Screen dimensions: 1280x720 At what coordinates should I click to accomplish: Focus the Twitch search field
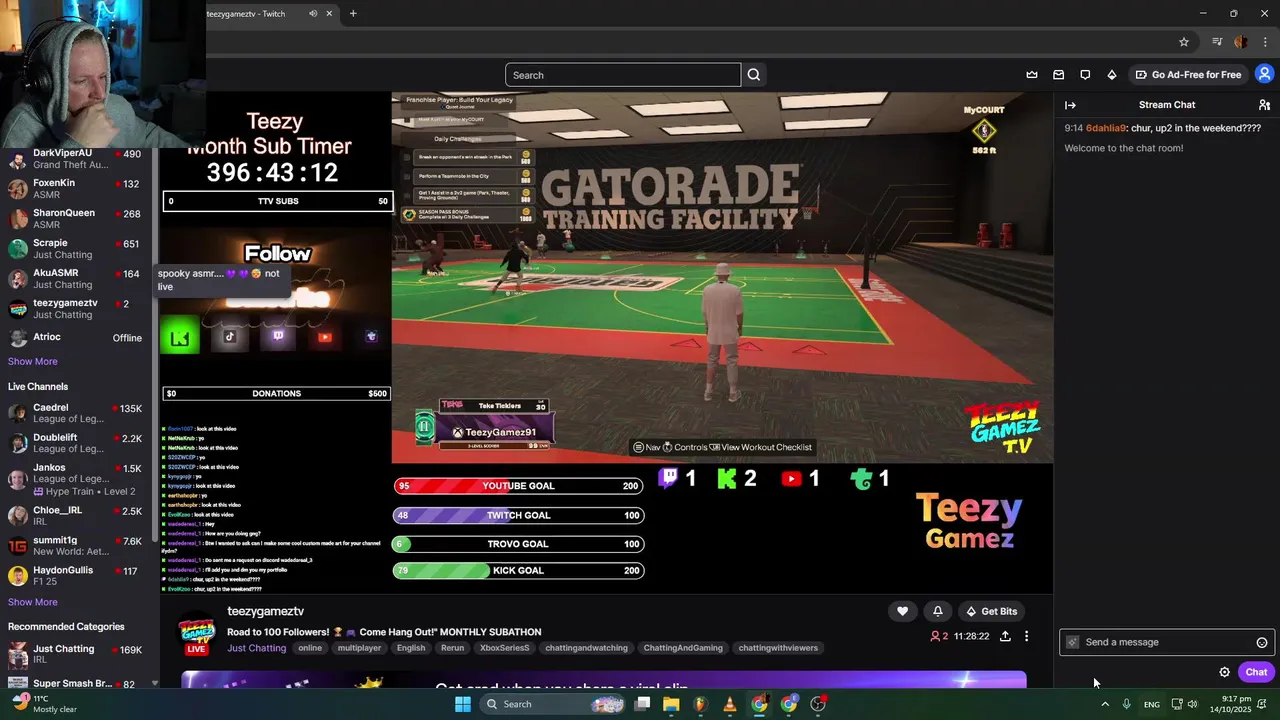coord(623,75)
